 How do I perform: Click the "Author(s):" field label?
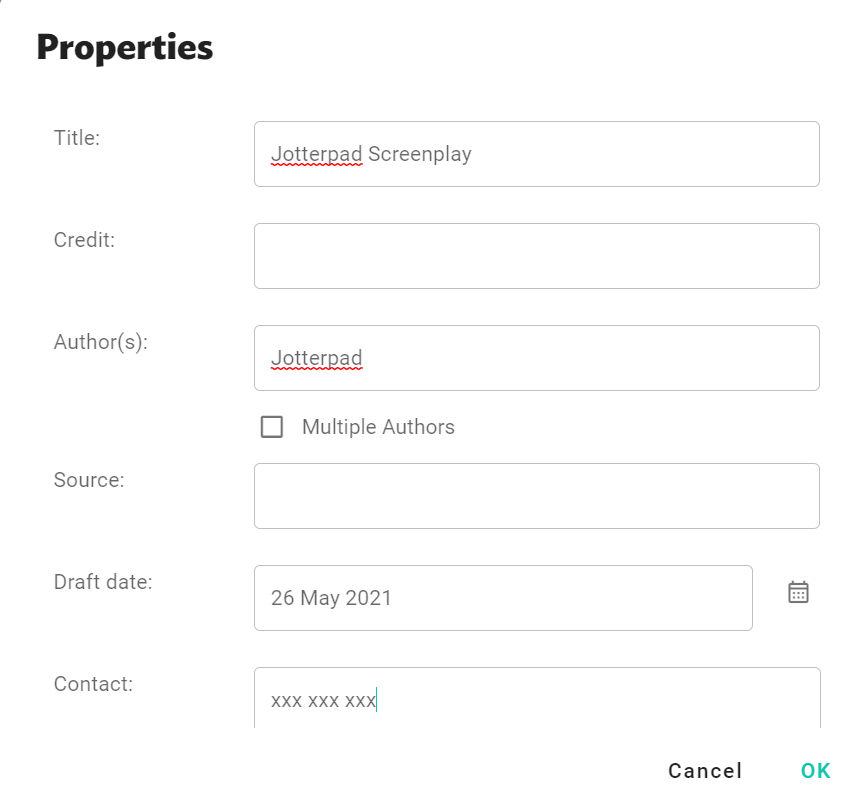(101, 342)
